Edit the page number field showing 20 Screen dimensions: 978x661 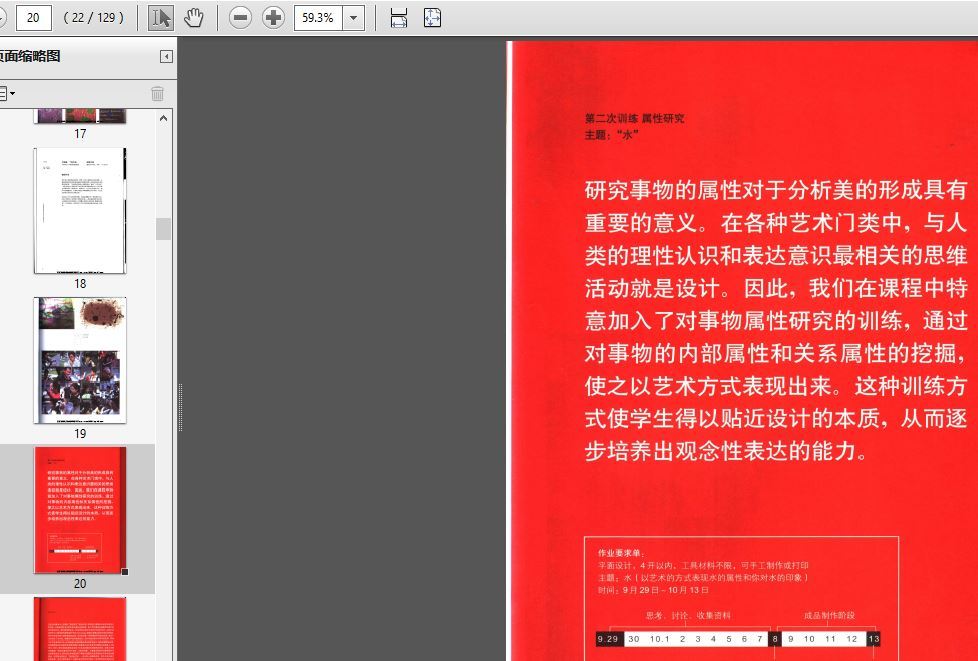click(x=34, y=17)
